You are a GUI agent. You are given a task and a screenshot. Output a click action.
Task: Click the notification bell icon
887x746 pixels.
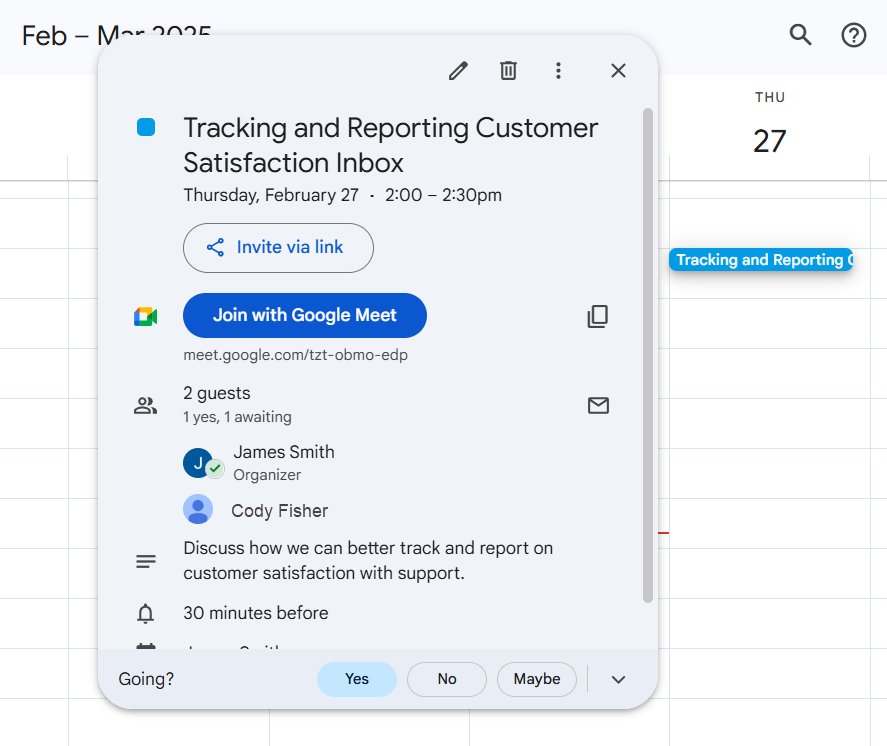[x=145, y=612]
